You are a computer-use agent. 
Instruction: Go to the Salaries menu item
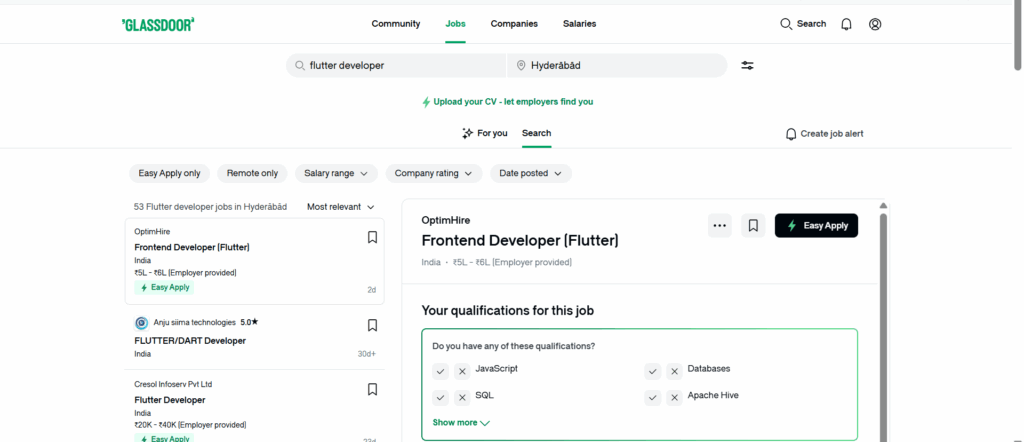pyautogui.click(x=579, y=24)
